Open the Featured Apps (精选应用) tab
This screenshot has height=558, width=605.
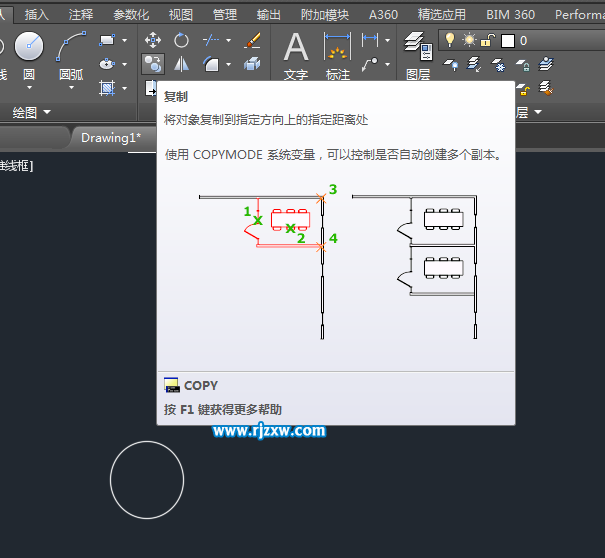(x=441, y=15)
